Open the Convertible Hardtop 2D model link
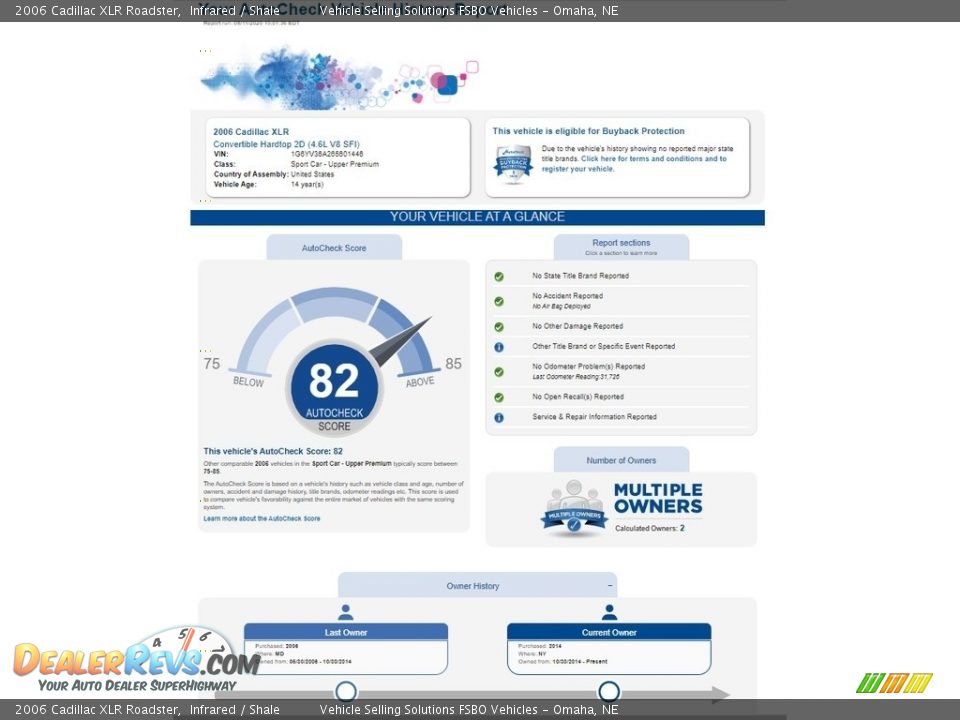Image resolution: width=960 pixels, height=720 pixels. [286, 144]
